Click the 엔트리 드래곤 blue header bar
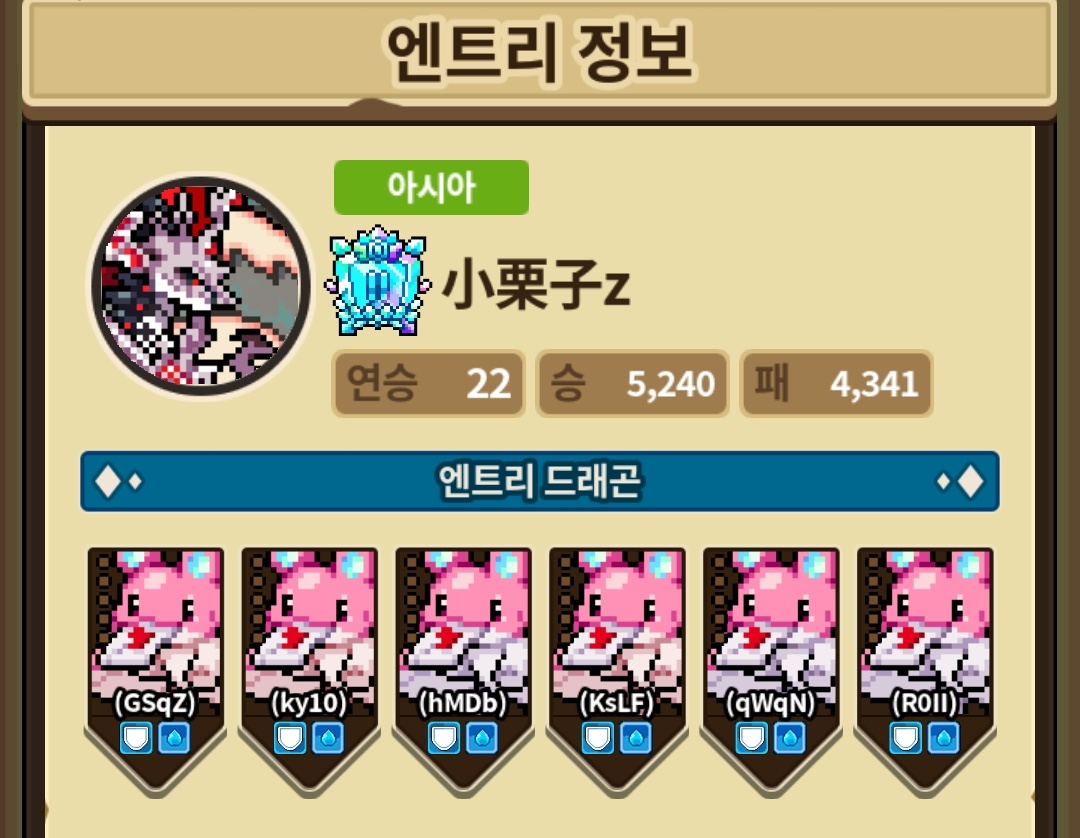The height and width of the screenshot is (838, 1080). click(x=540, y=481)
